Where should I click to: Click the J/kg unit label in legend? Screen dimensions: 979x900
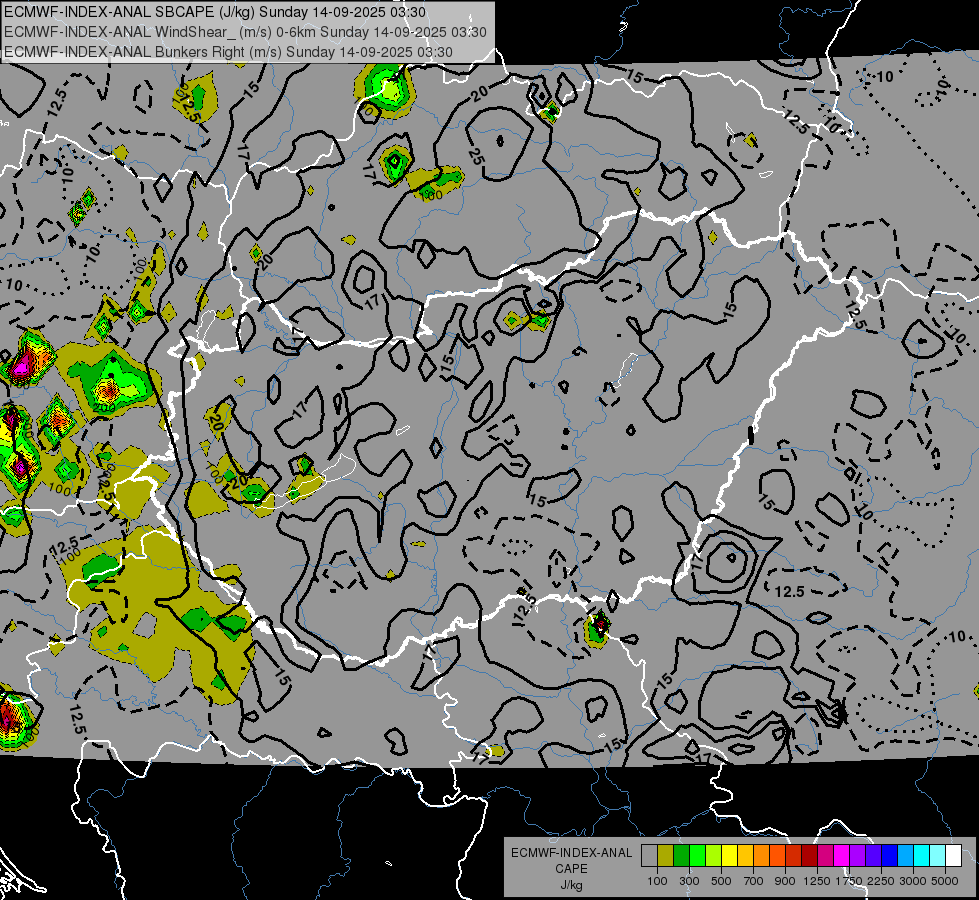pos(571,885)
